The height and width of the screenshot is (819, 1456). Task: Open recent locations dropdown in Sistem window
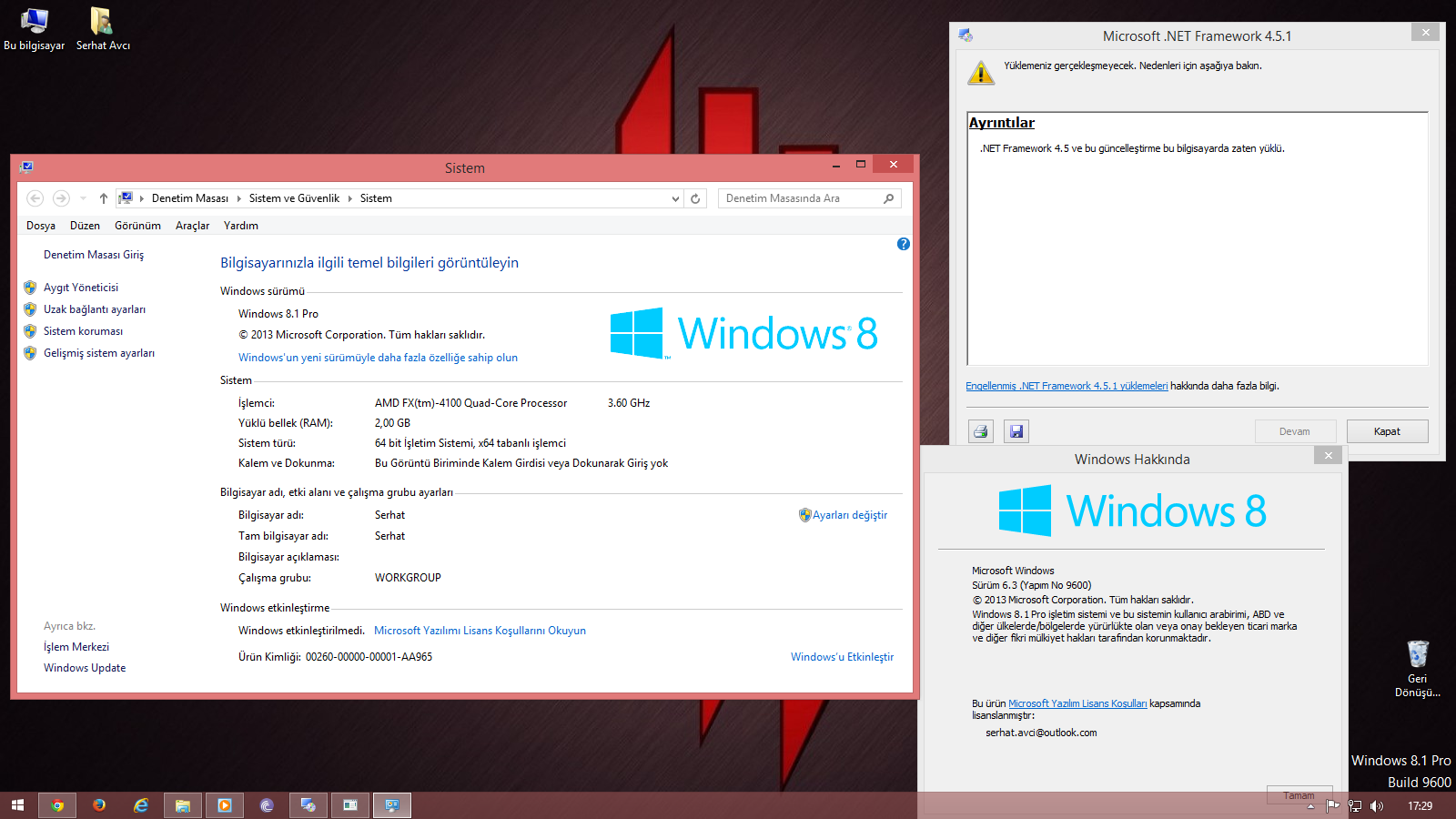pyautogui.click(x=83, y=198)
